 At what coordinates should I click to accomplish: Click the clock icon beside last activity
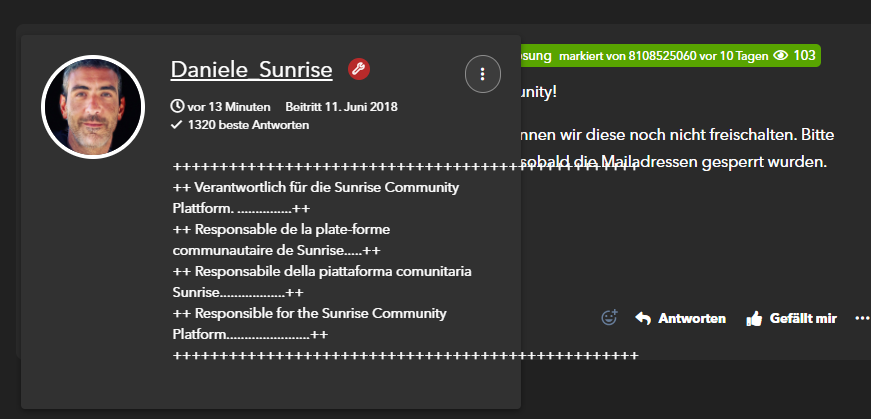click(178, 106)
